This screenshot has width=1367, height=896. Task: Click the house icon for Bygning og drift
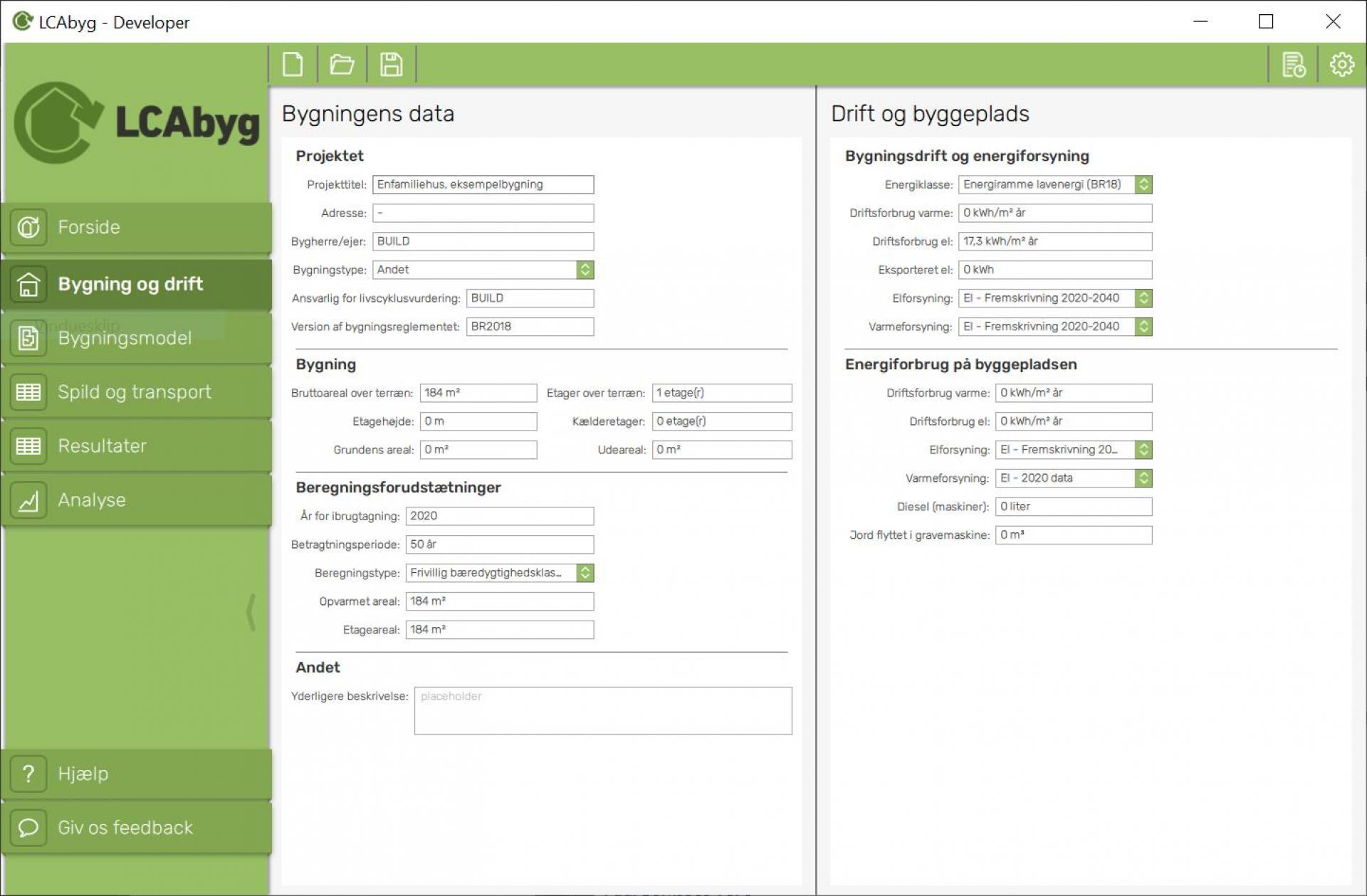click(x=28, y=284)
